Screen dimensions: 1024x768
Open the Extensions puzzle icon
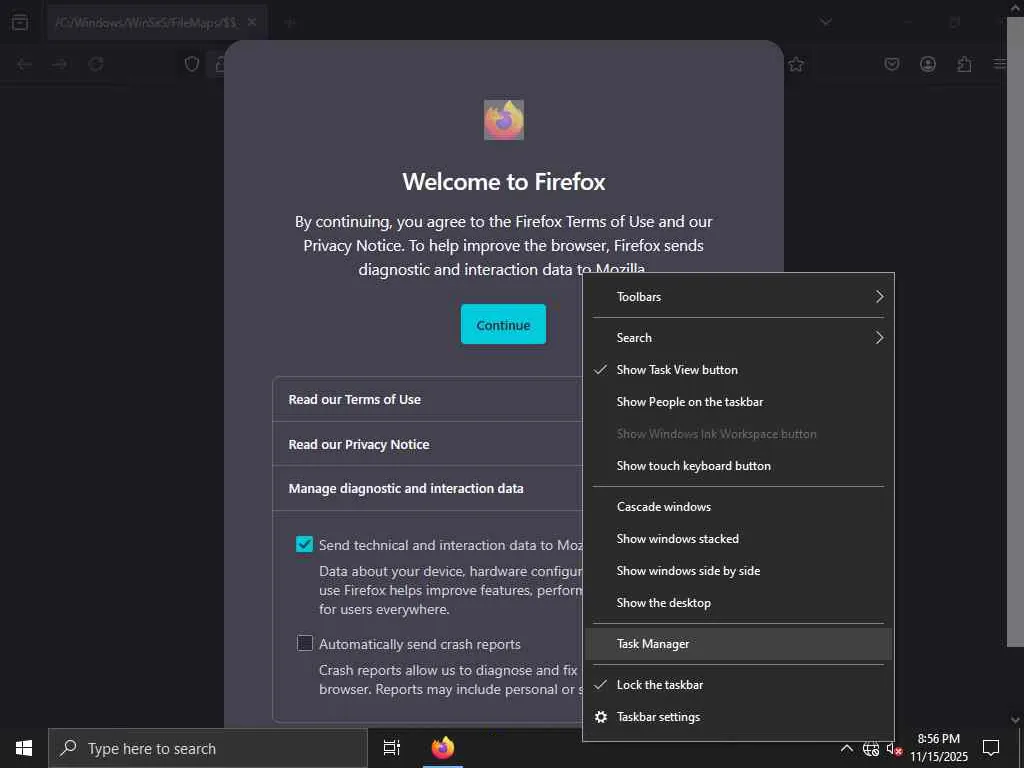pos(964,64)
